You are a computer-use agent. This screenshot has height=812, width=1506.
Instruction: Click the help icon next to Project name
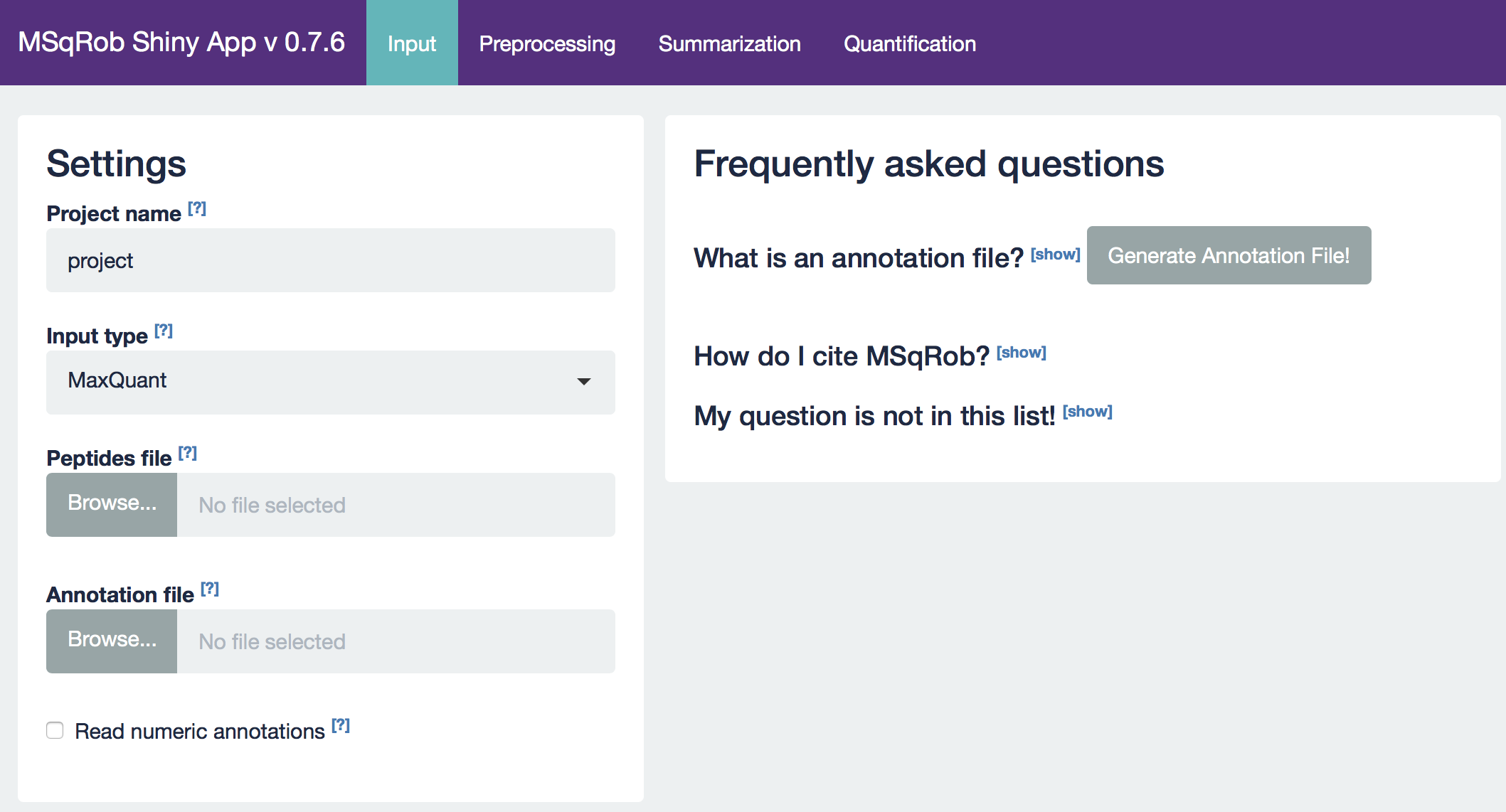[196, 209]
